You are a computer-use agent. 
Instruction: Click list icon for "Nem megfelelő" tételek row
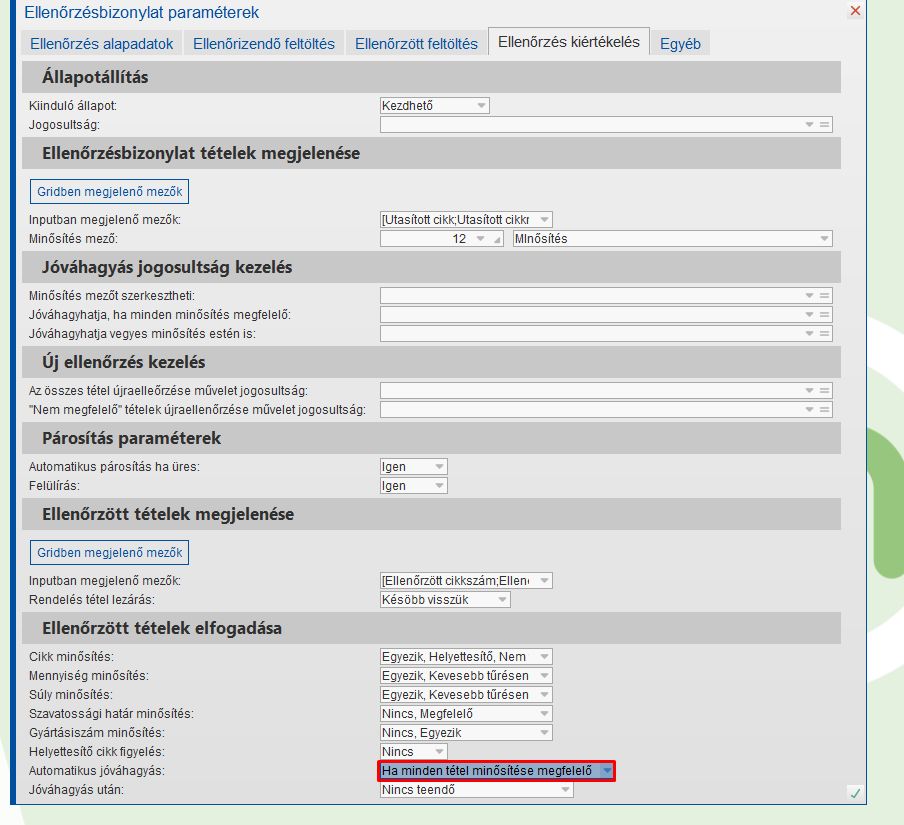coord(824,410)
